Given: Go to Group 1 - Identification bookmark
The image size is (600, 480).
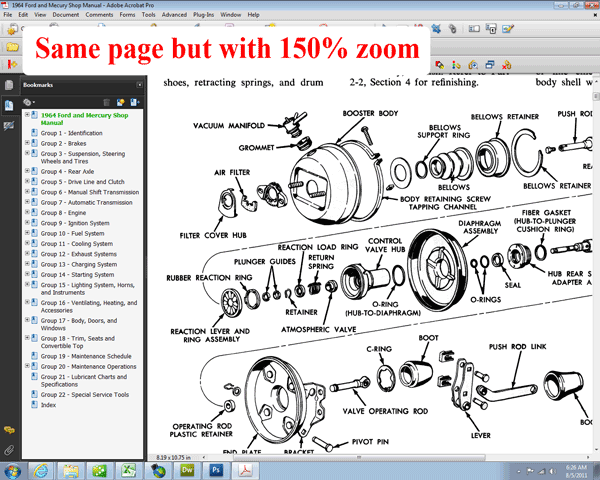Looking at the screenshot, I should click(72, 133).
